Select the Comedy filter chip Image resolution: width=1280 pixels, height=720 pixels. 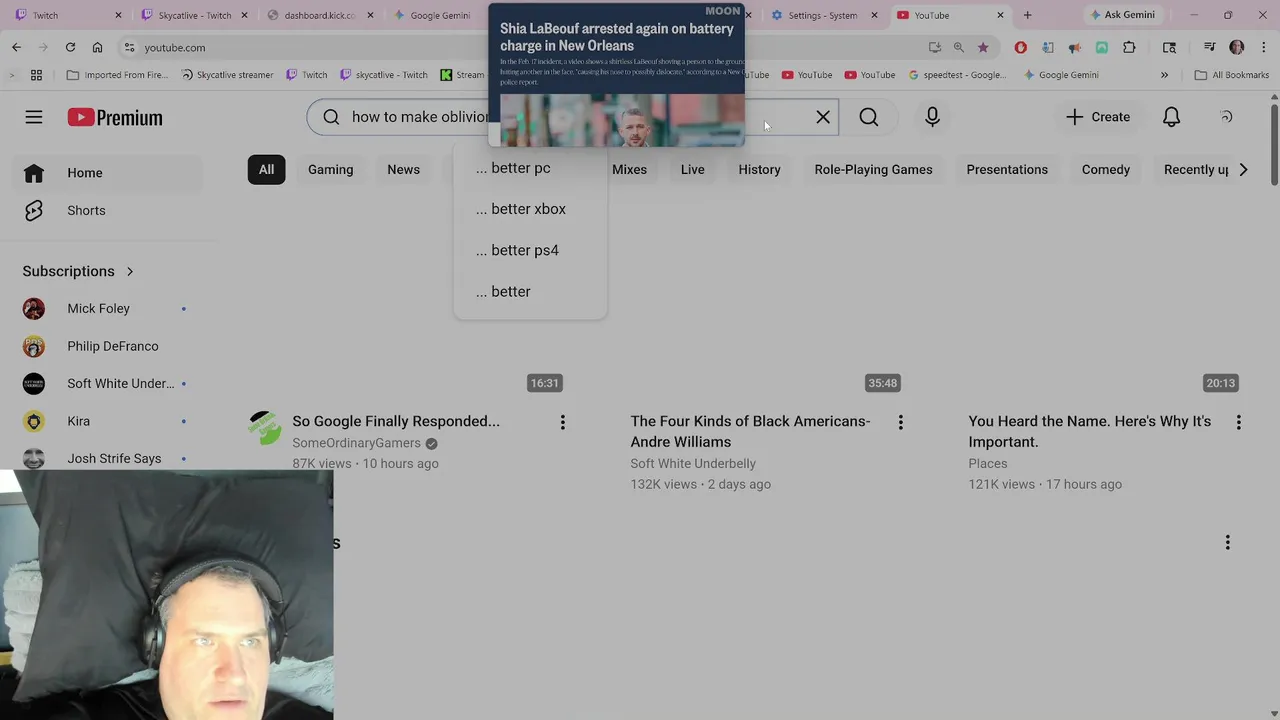click(x=1105, y=169)
